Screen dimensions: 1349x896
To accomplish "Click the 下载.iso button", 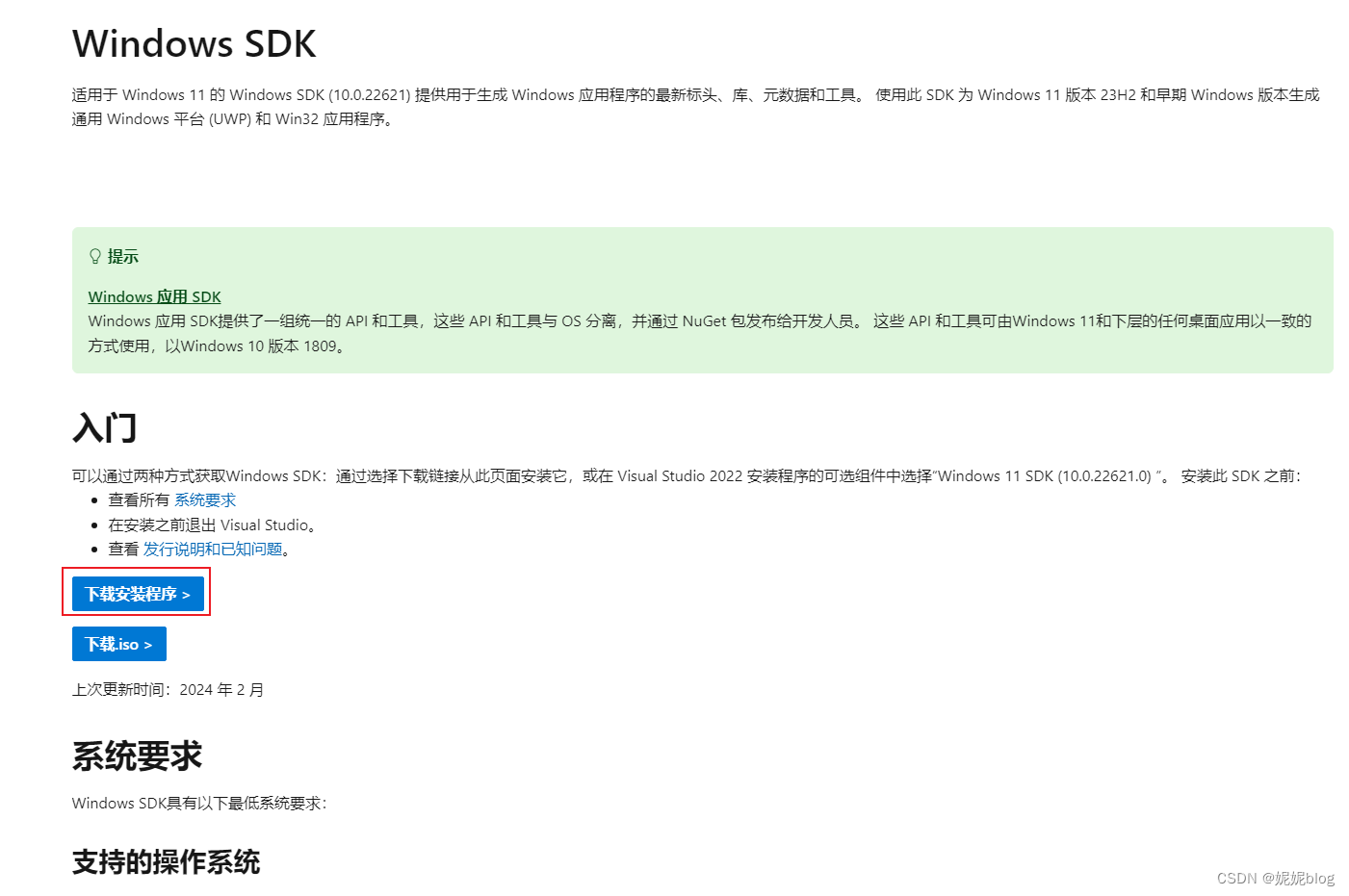I will coord(119,644).
